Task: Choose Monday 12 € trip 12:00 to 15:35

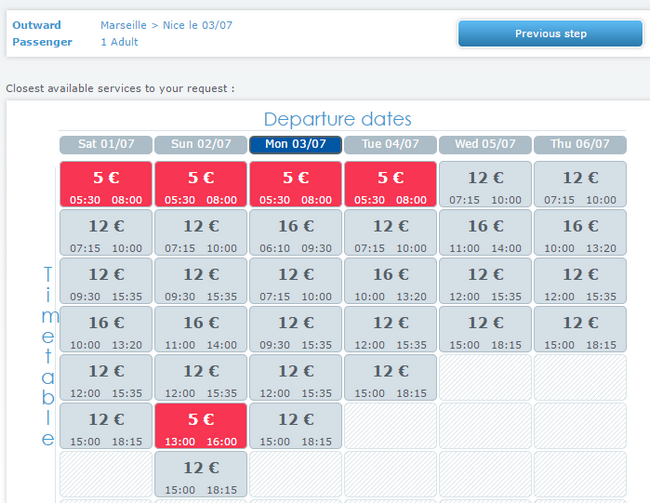Action: coord(296,377)
